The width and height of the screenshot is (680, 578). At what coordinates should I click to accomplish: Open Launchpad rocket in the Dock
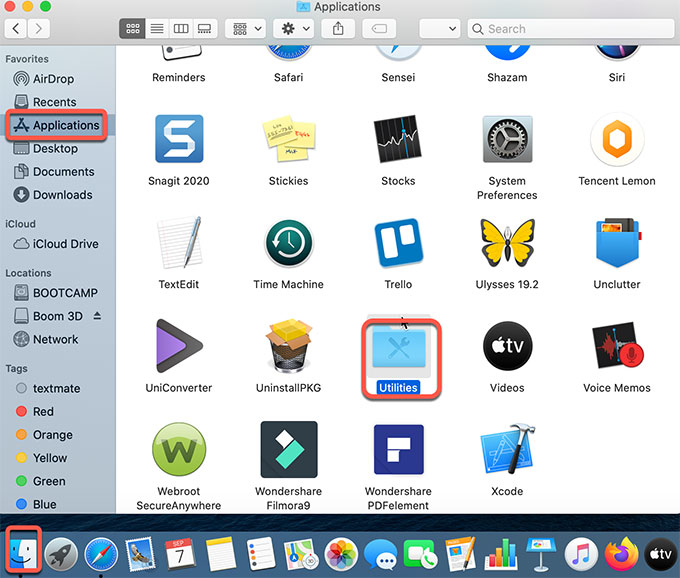[61, 554]
